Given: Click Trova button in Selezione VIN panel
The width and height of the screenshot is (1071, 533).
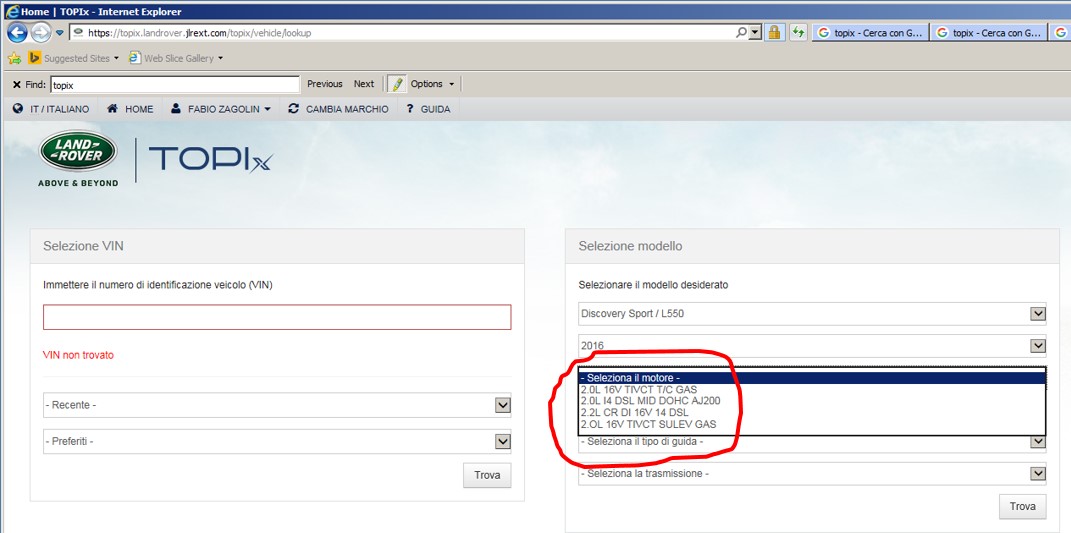Looking at the screenshot, I should [x=487, y=475].
